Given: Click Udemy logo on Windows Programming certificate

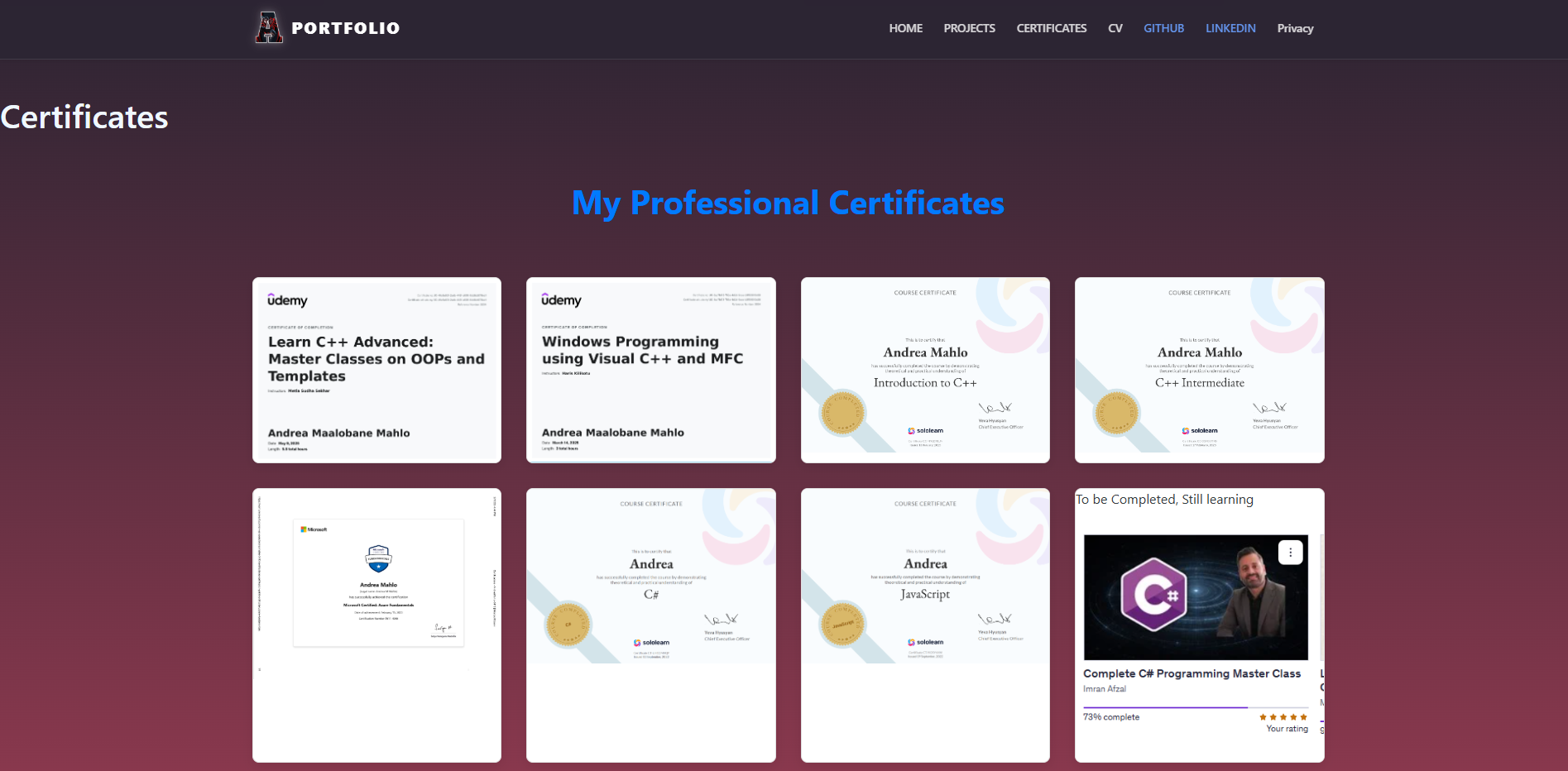Looking at the screenshot, I should tap(561, 300).
